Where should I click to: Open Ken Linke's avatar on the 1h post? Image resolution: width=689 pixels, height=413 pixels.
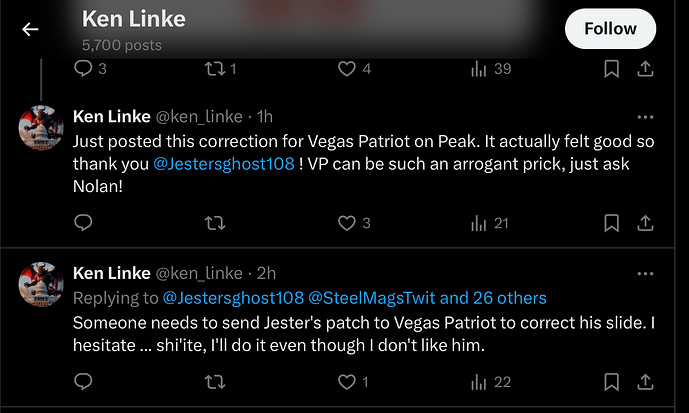[41, 127]
